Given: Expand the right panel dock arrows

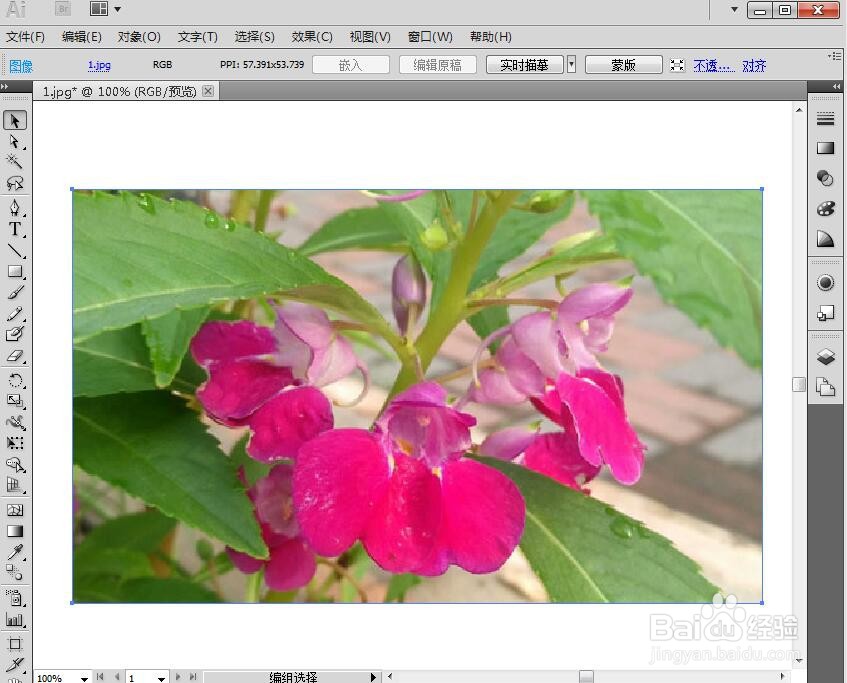Looking at the screenshot, I should [837, 86].
